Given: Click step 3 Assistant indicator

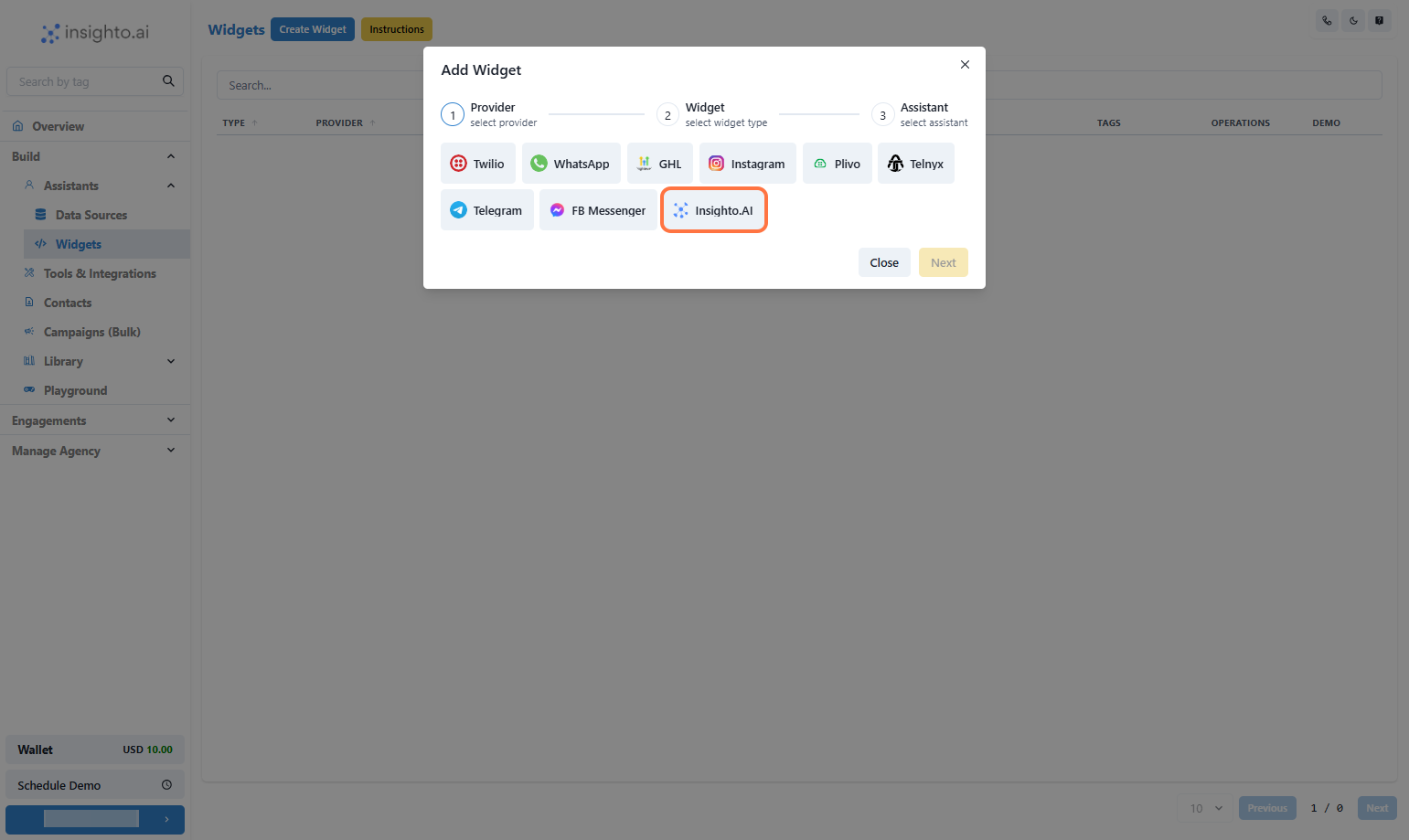Looking at the screenshot, I should (882, 115).
